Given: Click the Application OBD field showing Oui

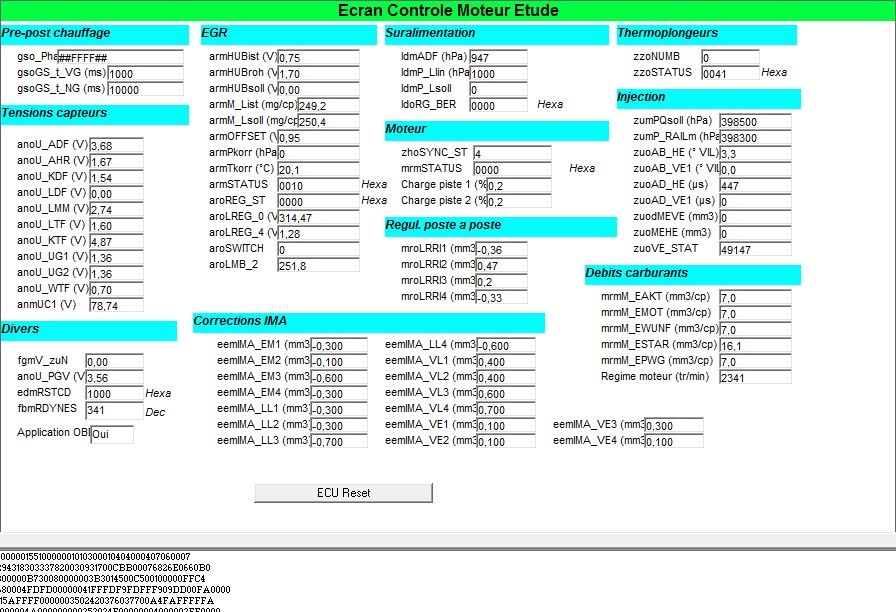Looking at the screenshot, I should [x=112, y=434].
